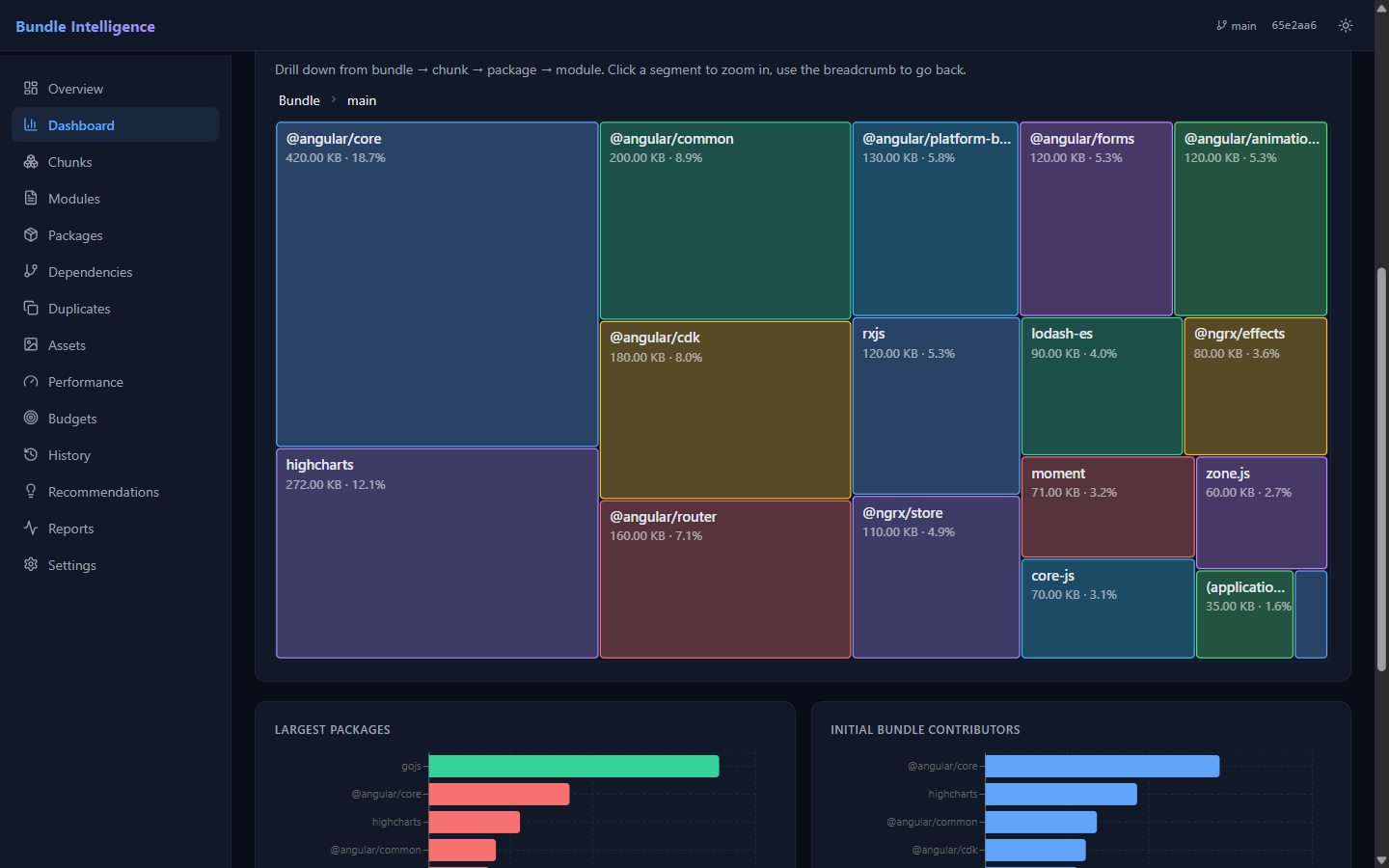Screen dimensions: 1389x868
Task: Select the @angular/common treemap block
Action: click(725, 221)
